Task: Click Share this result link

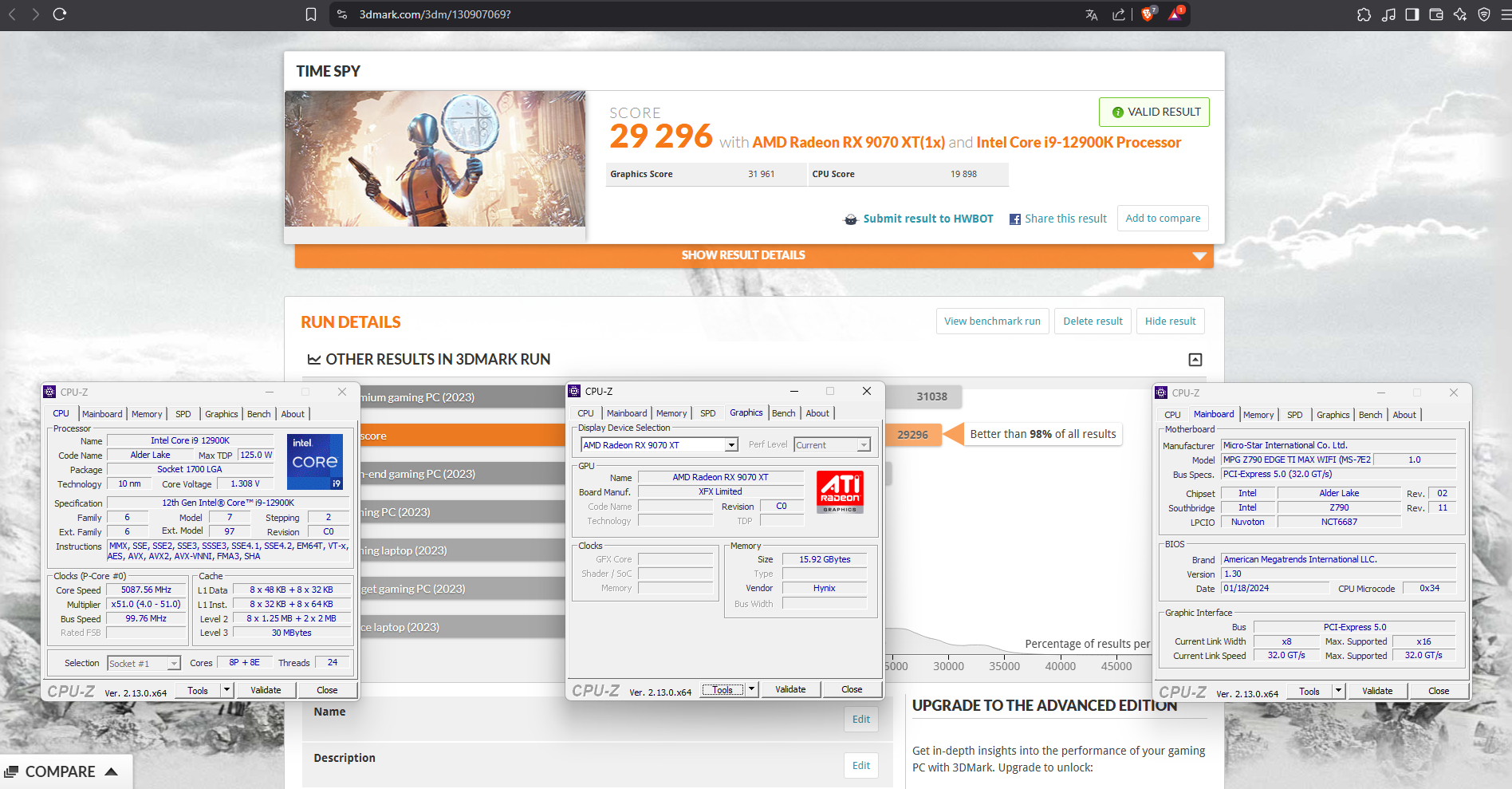Action: point(1065,219)
